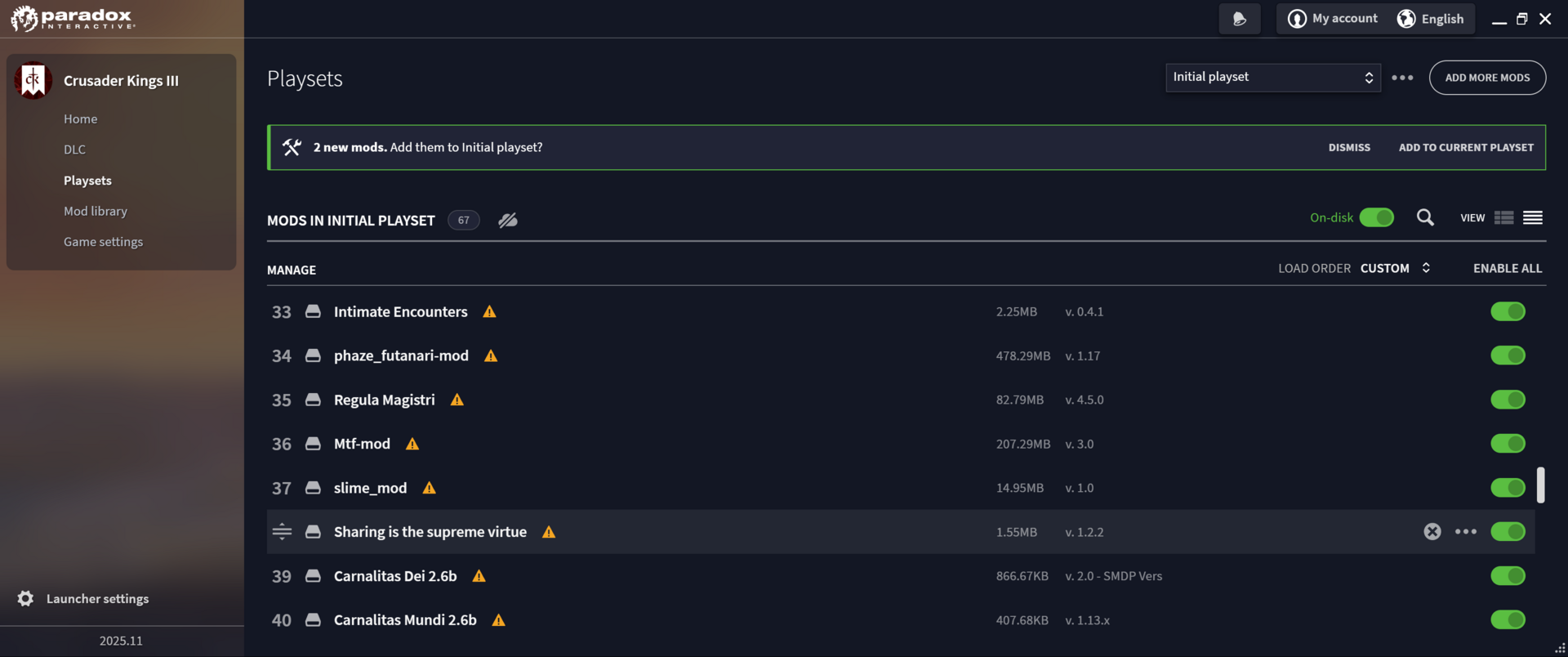Open the Initial playset dropdown
Viewport: 1568px width, 657px height.
coord(1273,78)
